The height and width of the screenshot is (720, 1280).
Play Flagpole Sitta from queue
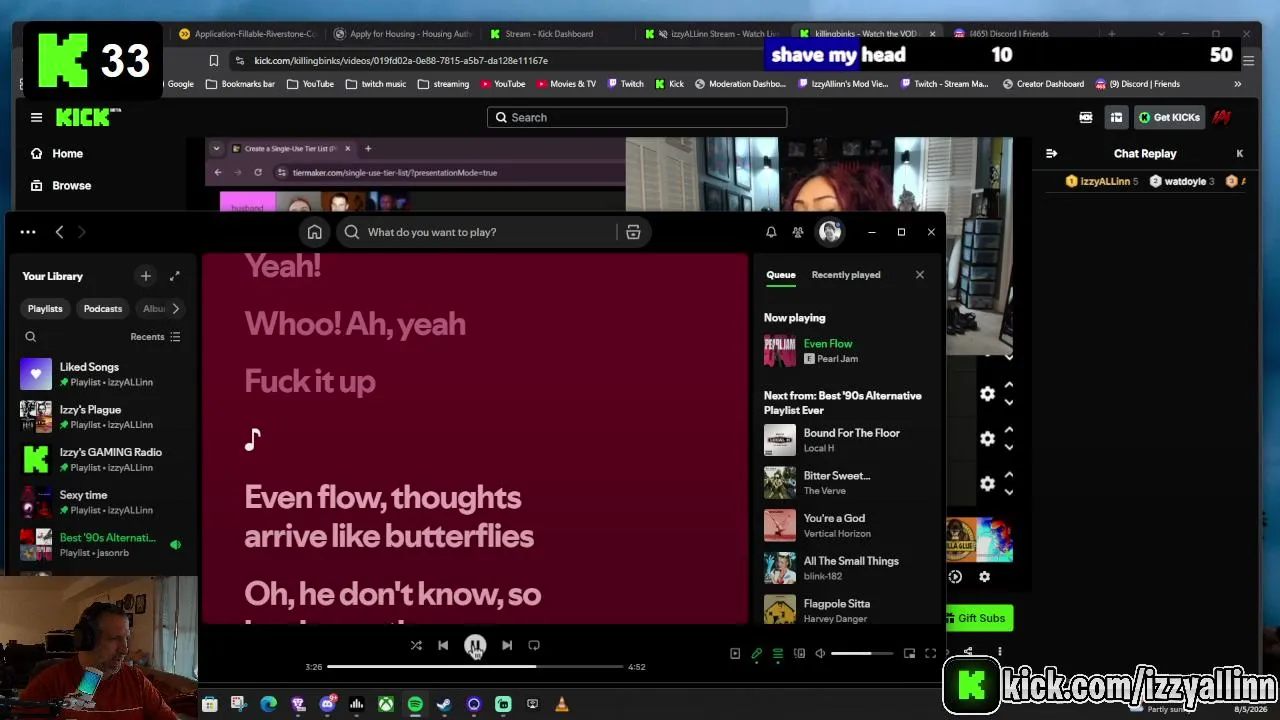tap(848, 611)
